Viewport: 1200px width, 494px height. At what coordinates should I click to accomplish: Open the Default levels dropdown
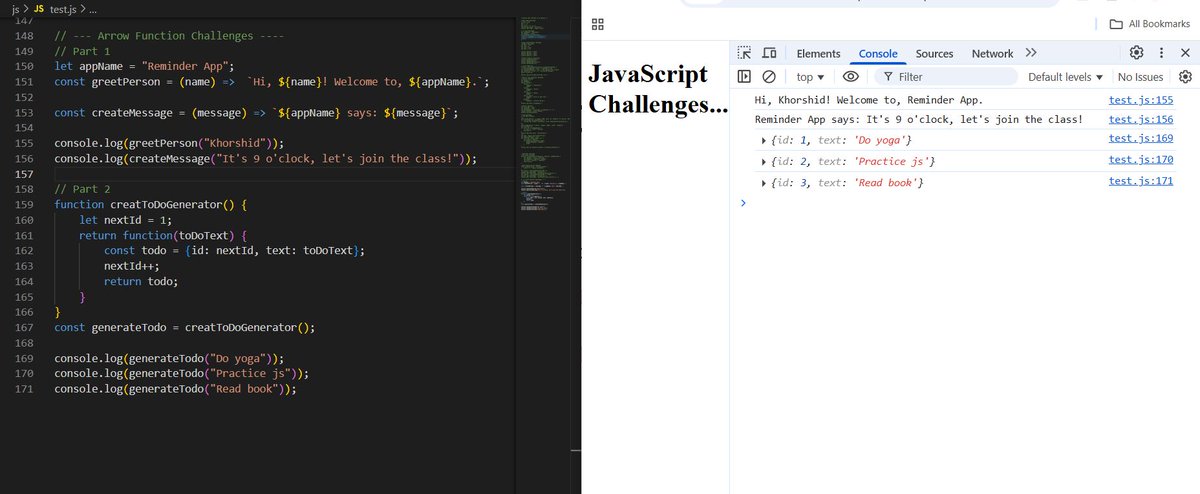pos(1065,77)
